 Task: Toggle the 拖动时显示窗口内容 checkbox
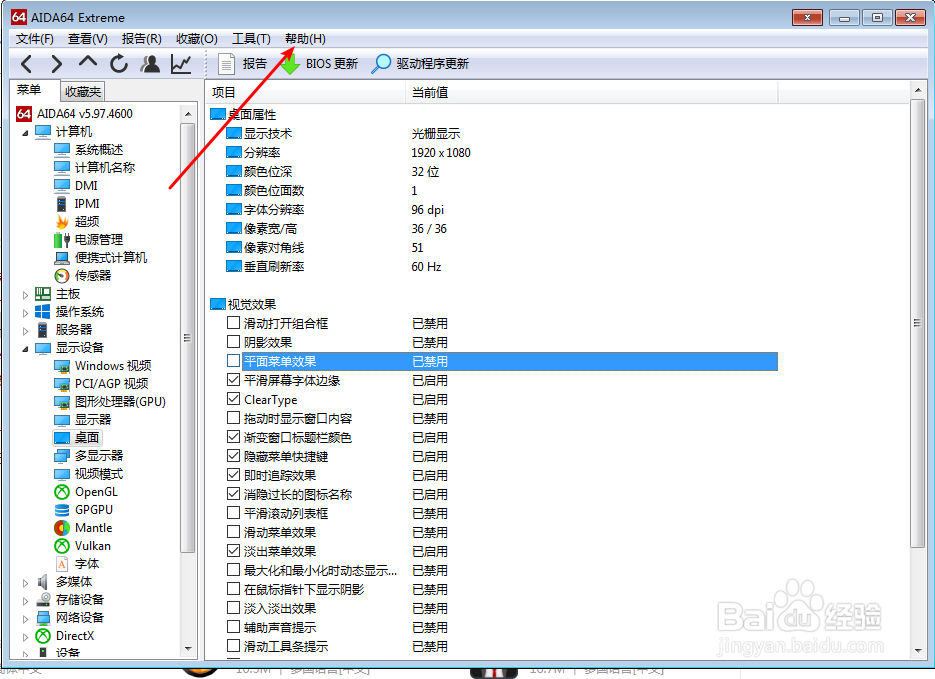[x=234, y=418]
